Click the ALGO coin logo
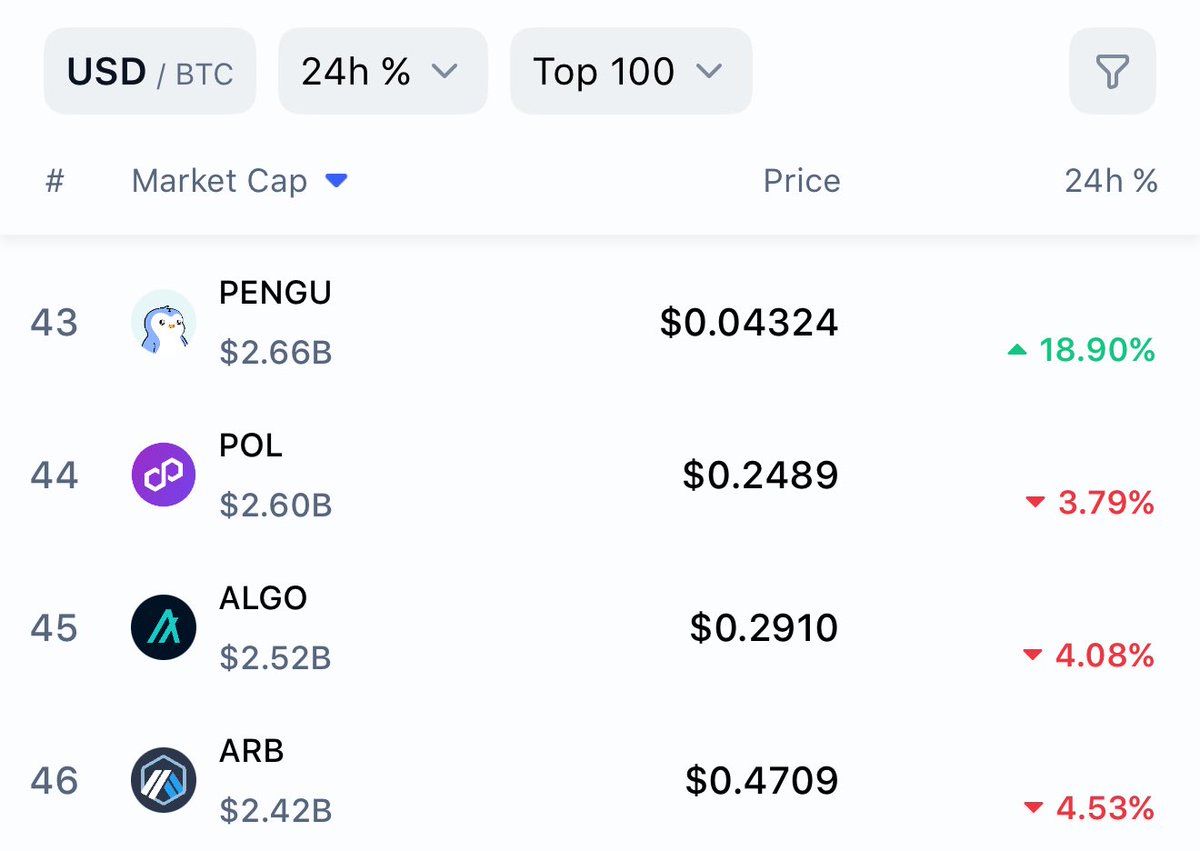The height and width of the screenshot is (851, 1200). 163,628
